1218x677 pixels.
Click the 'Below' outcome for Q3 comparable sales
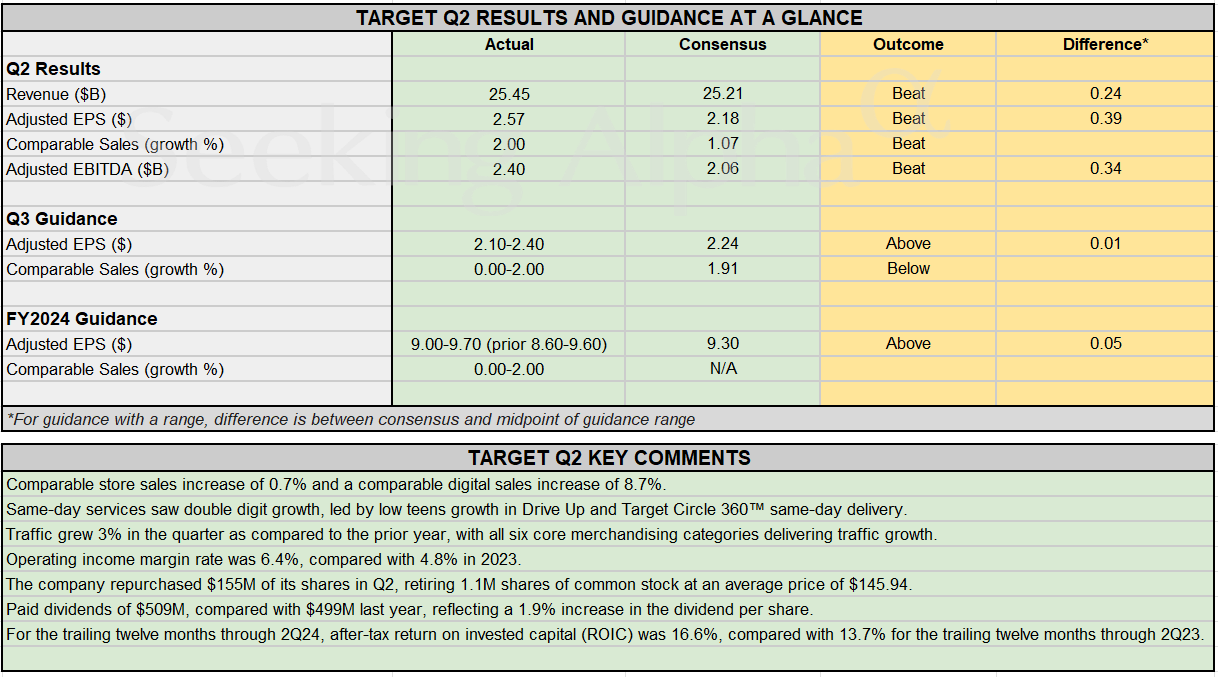[907, 268]
